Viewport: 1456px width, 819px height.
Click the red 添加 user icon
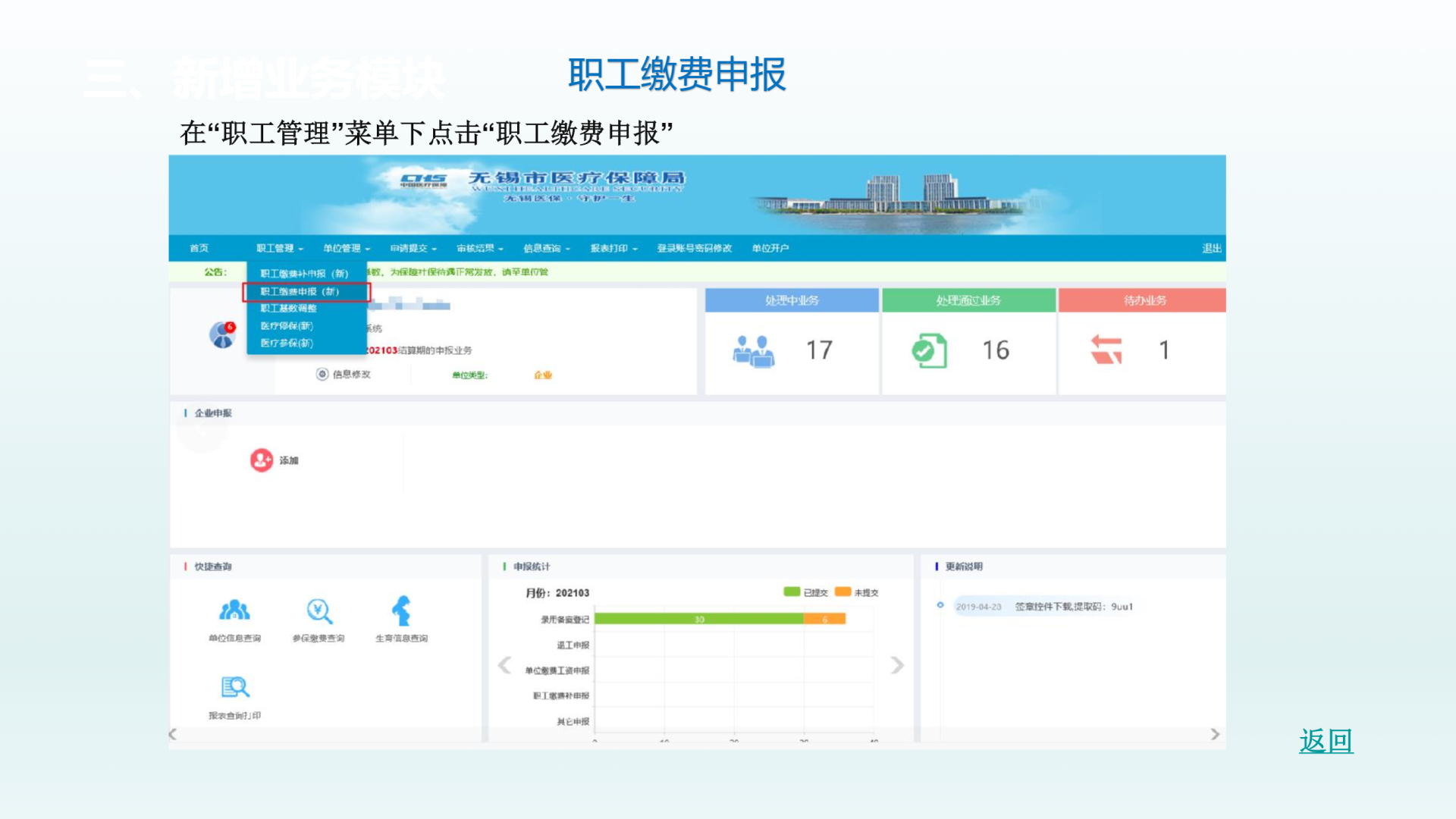click(262, 460)
